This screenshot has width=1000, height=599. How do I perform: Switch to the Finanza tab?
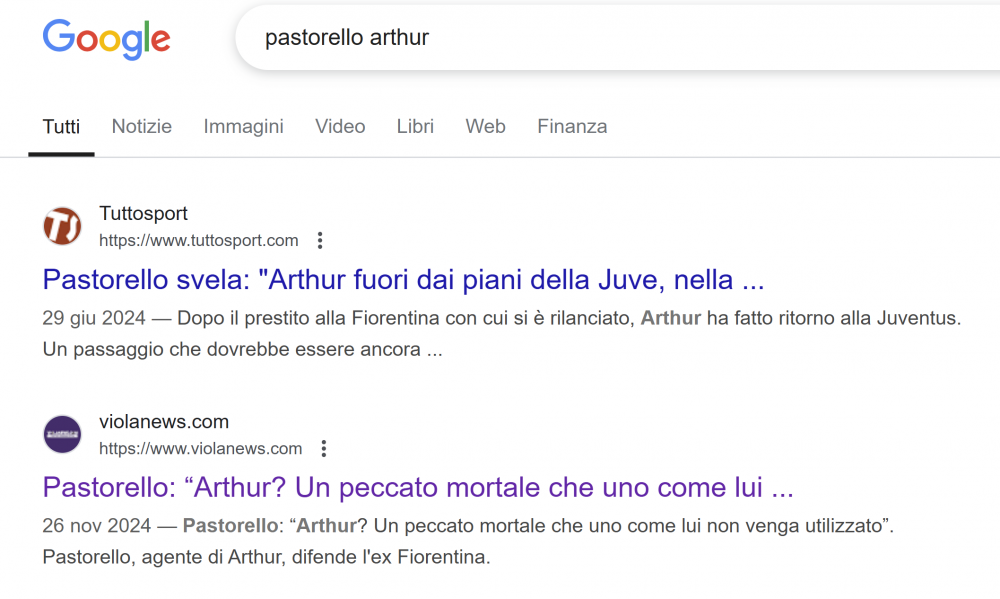[x=572, y=126]
